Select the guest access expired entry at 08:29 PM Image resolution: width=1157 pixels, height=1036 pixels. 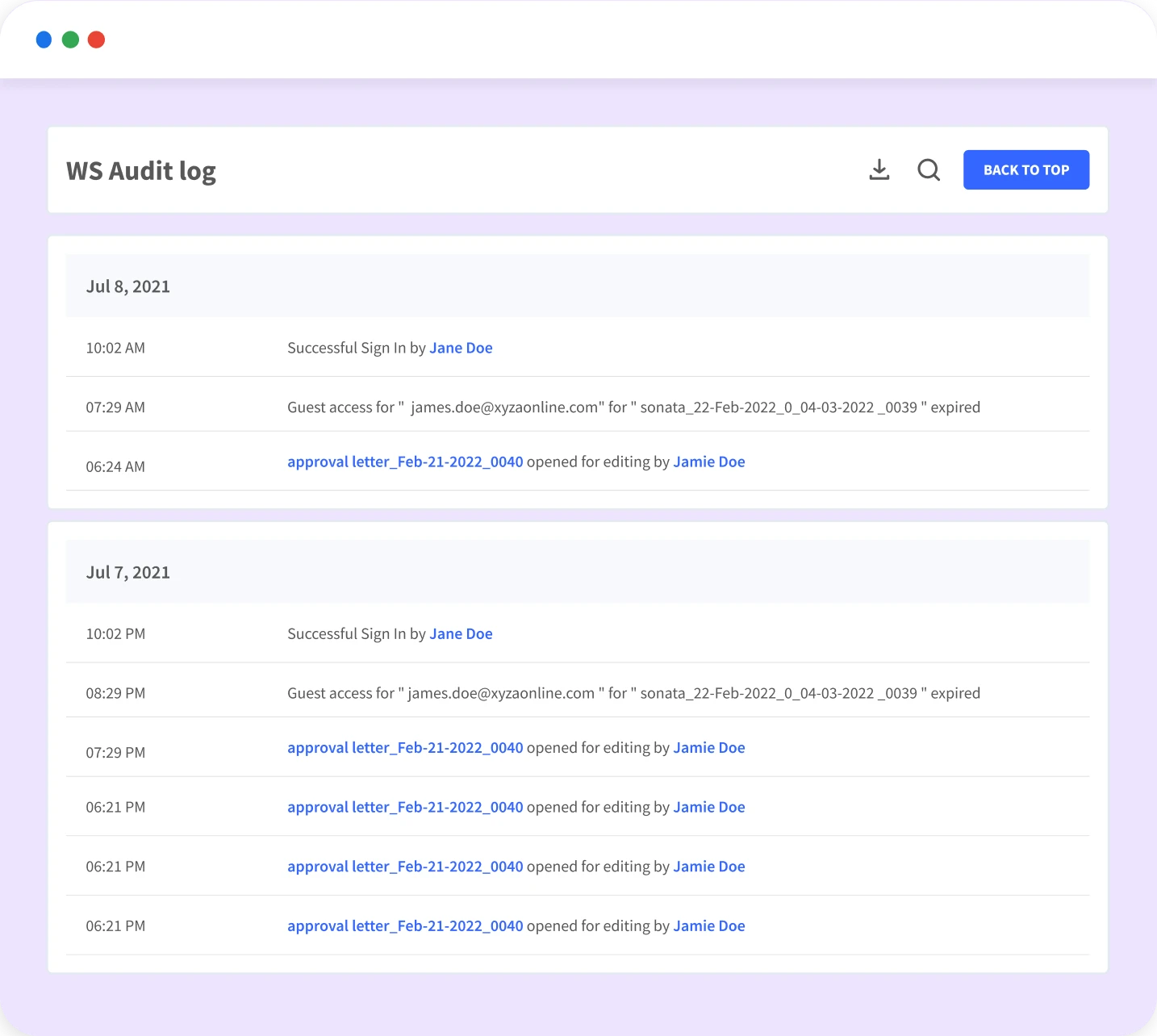[634, 692]
